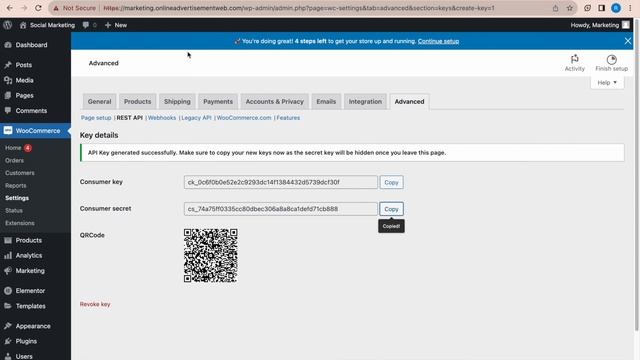Open Marketing in the sidebar

[30, 271]
